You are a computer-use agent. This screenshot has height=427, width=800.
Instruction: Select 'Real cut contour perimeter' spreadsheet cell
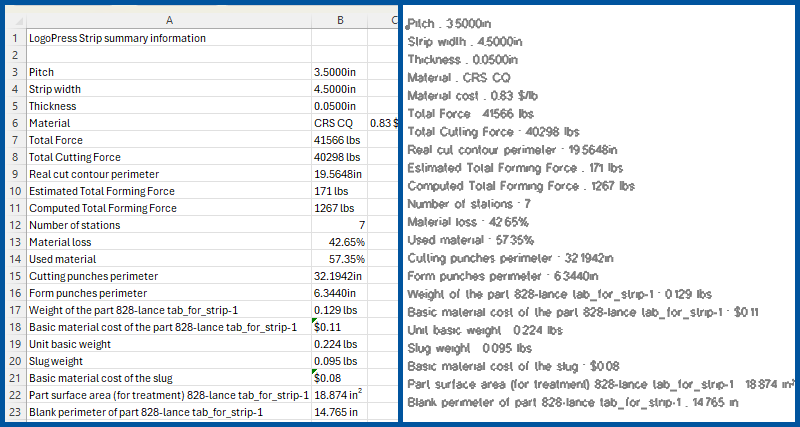(169, 174)
